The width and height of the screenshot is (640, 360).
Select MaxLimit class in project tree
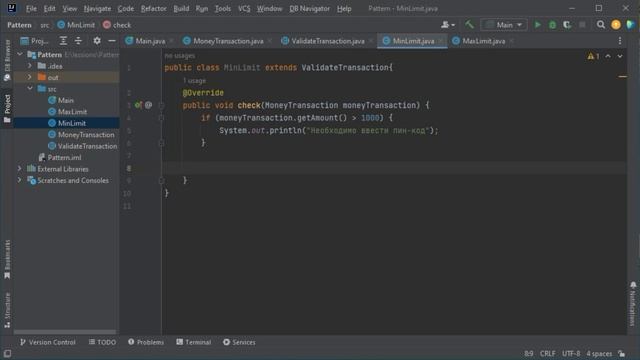pos(72,111)
